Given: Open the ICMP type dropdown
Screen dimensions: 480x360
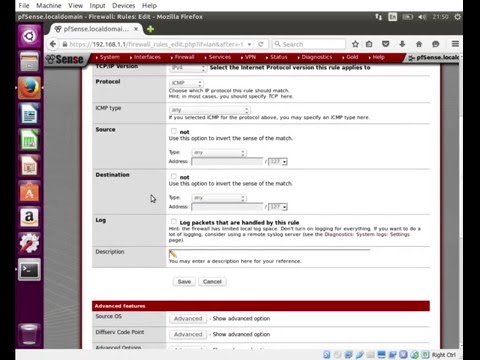Looking at the screenshot, I should tap(210, 110).
